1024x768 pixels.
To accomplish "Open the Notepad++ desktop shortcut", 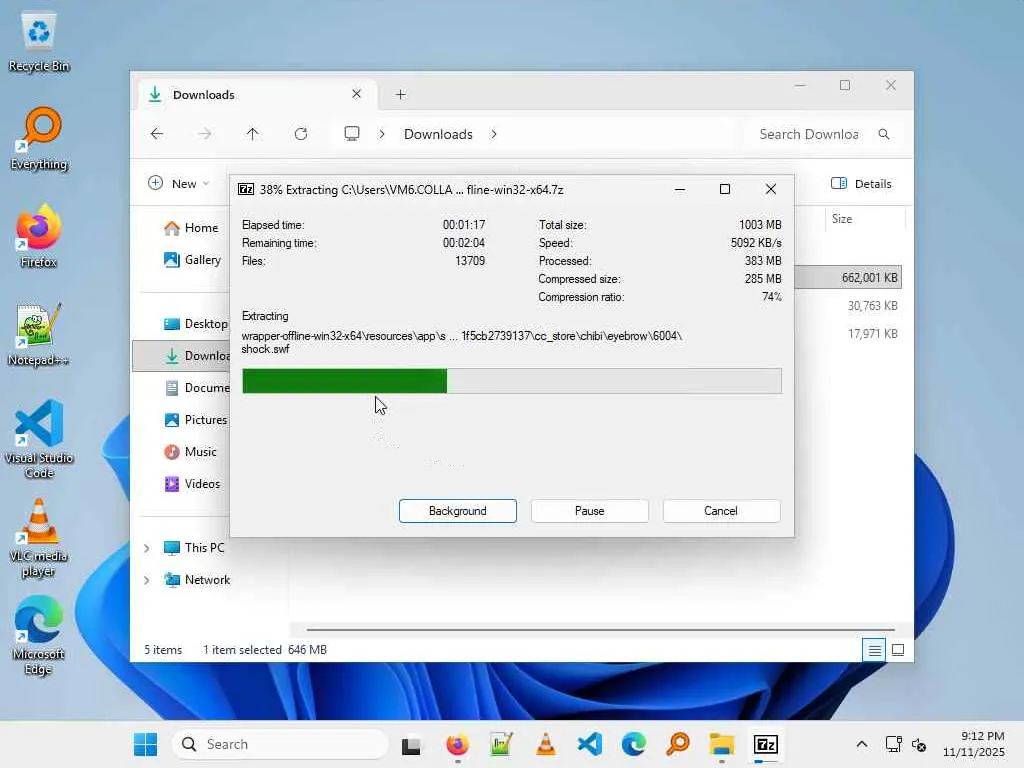I will point(39,334).
